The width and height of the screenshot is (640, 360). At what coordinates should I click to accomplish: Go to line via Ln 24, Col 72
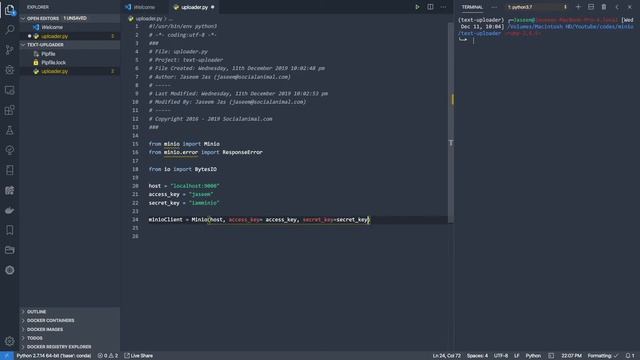pos(446,356)
